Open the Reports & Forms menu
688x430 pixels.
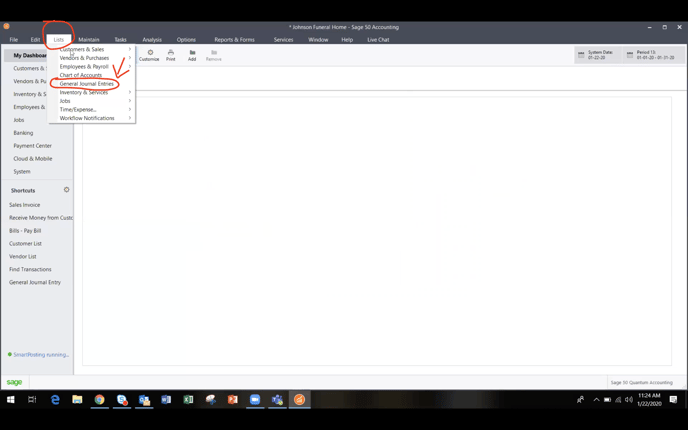pos(234,39)
